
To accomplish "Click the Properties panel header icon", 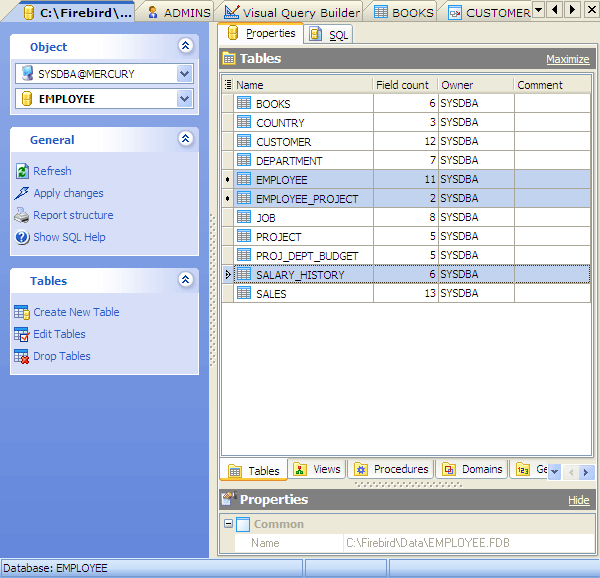I will pyautogui.click(x=229, y=499).
